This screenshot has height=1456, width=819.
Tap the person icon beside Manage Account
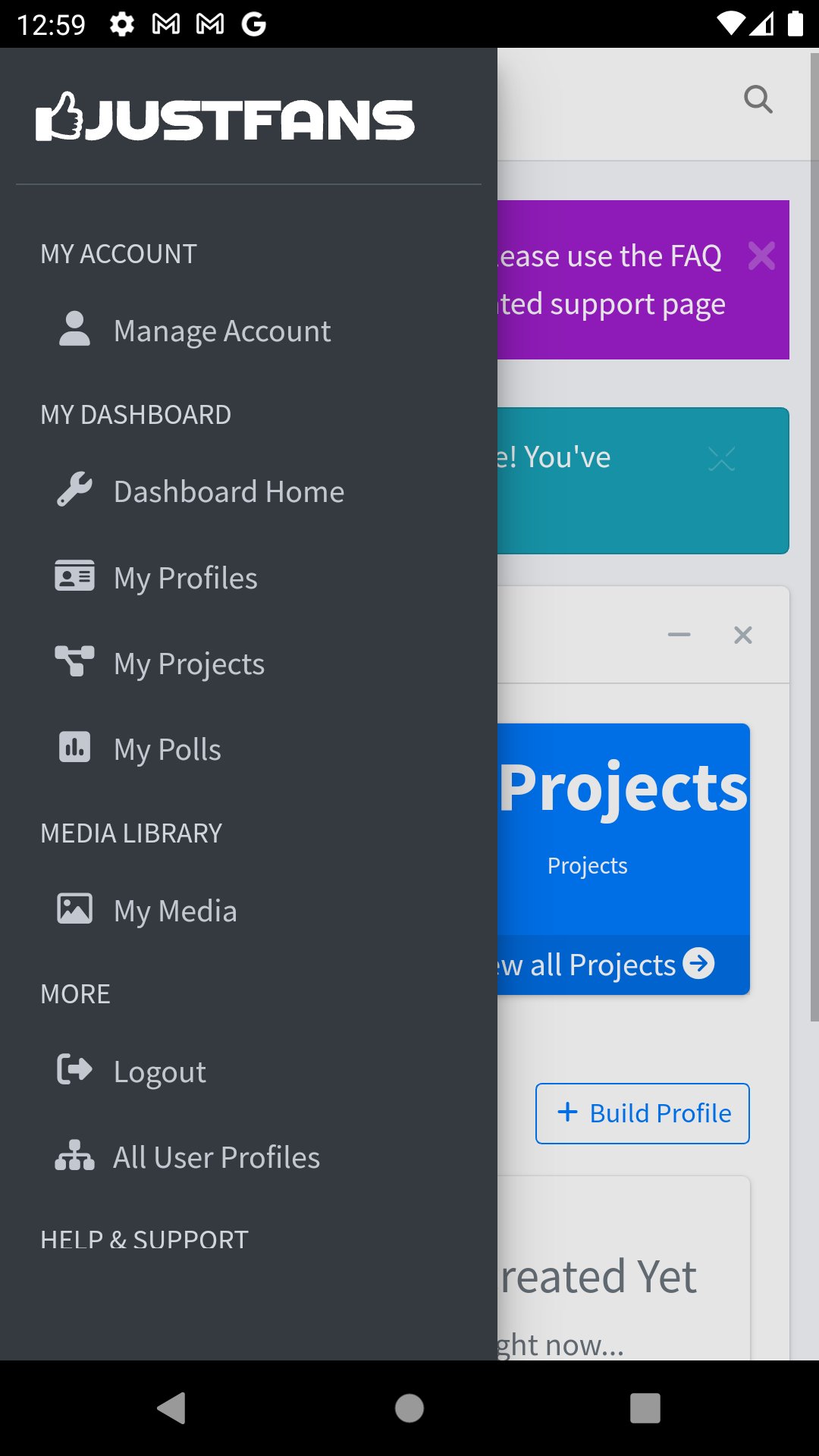74,329
